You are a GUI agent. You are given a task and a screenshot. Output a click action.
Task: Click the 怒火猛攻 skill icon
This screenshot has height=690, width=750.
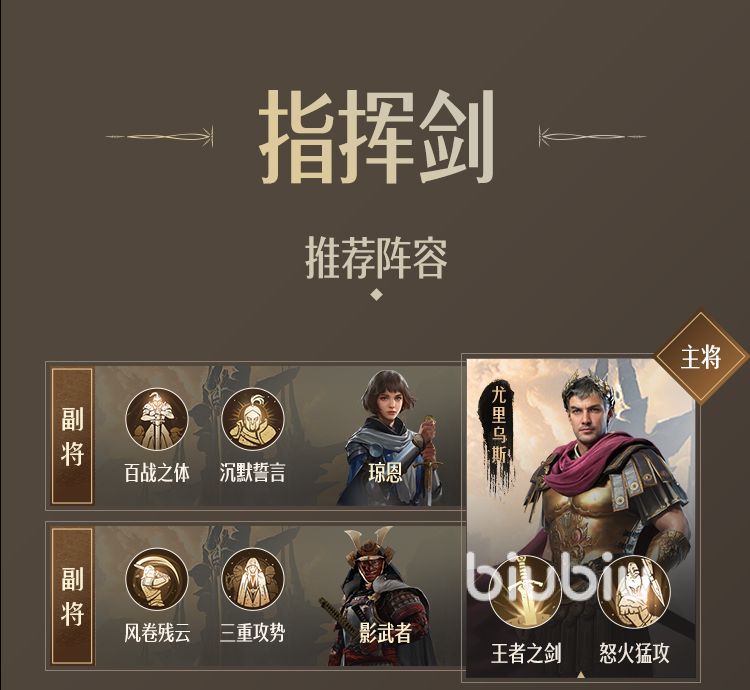(x=633, y=592)
